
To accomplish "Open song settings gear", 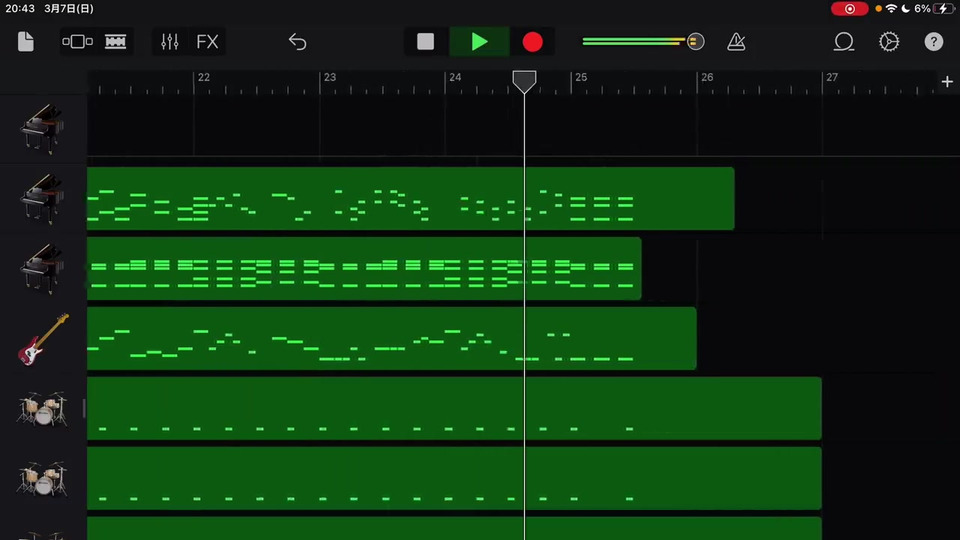I will (889, 42).
